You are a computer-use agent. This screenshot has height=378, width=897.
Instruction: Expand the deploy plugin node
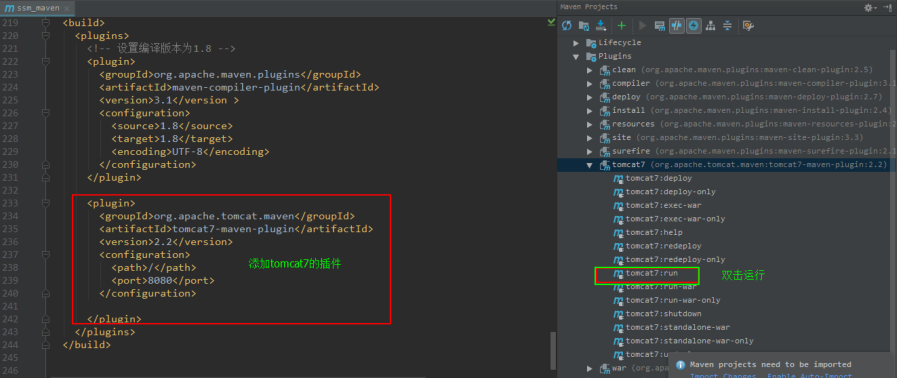tap(590, 97)
